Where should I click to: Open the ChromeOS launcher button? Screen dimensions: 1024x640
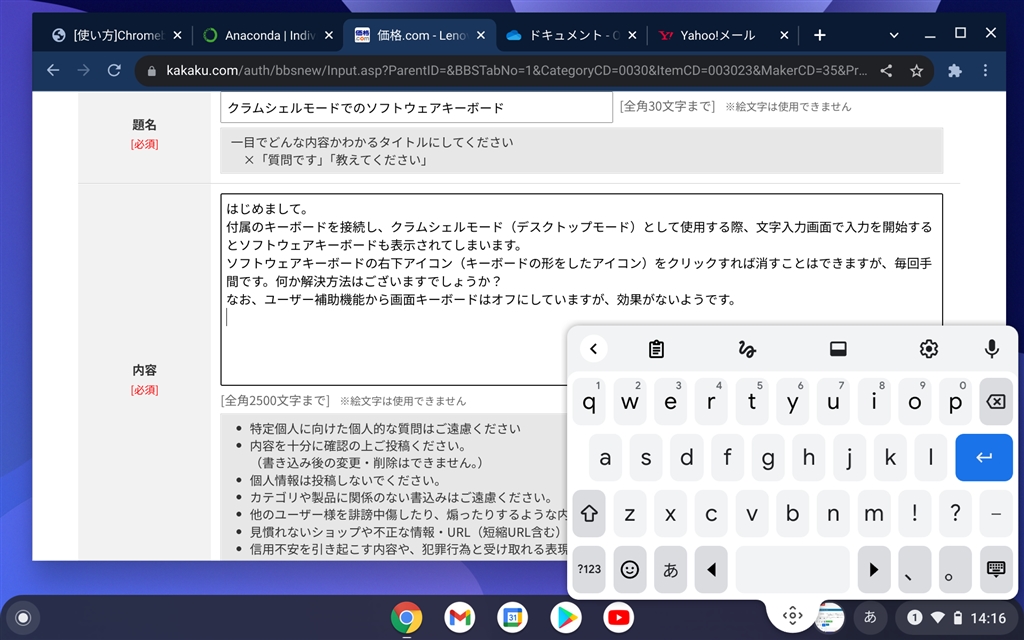(23, 618)
